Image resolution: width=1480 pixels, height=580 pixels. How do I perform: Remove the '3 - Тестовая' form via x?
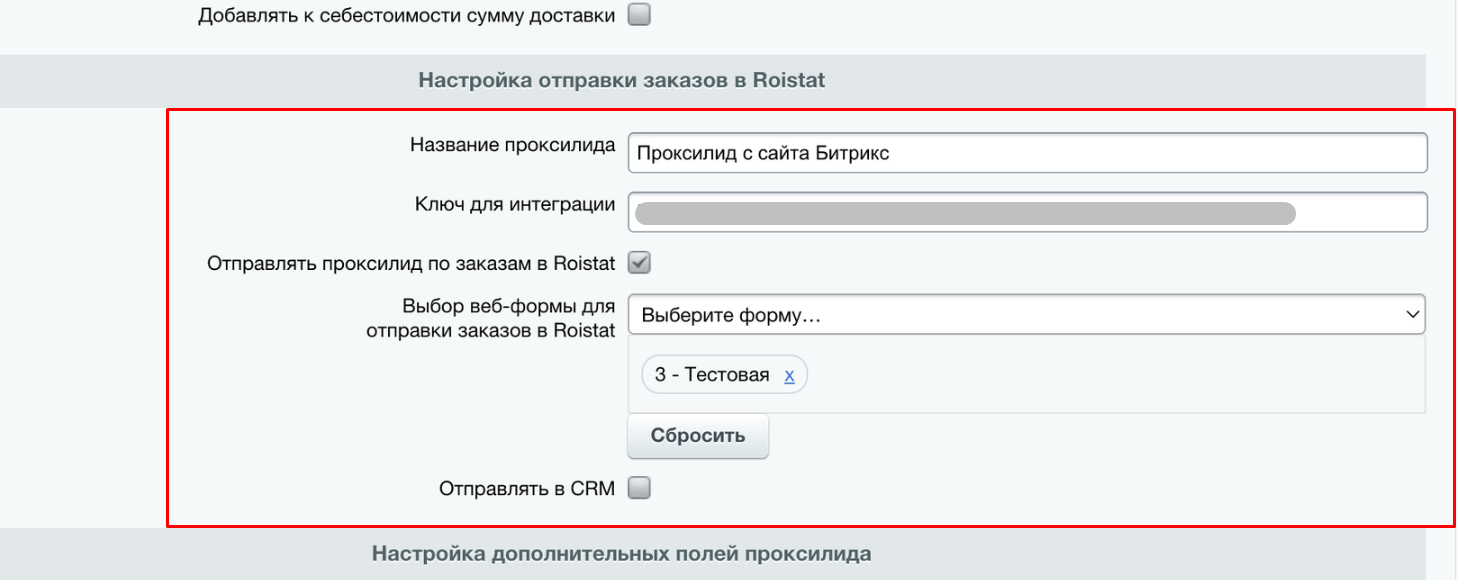(x=789, y=376)
